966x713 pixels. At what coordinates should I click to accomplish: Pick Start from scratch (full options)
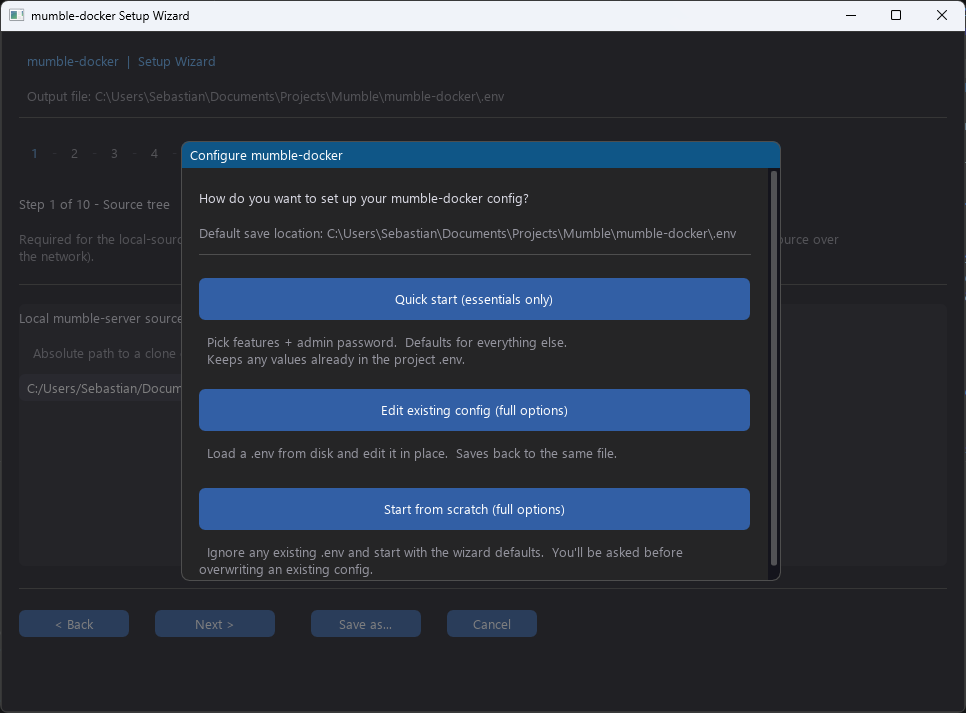tap(474, 509)
